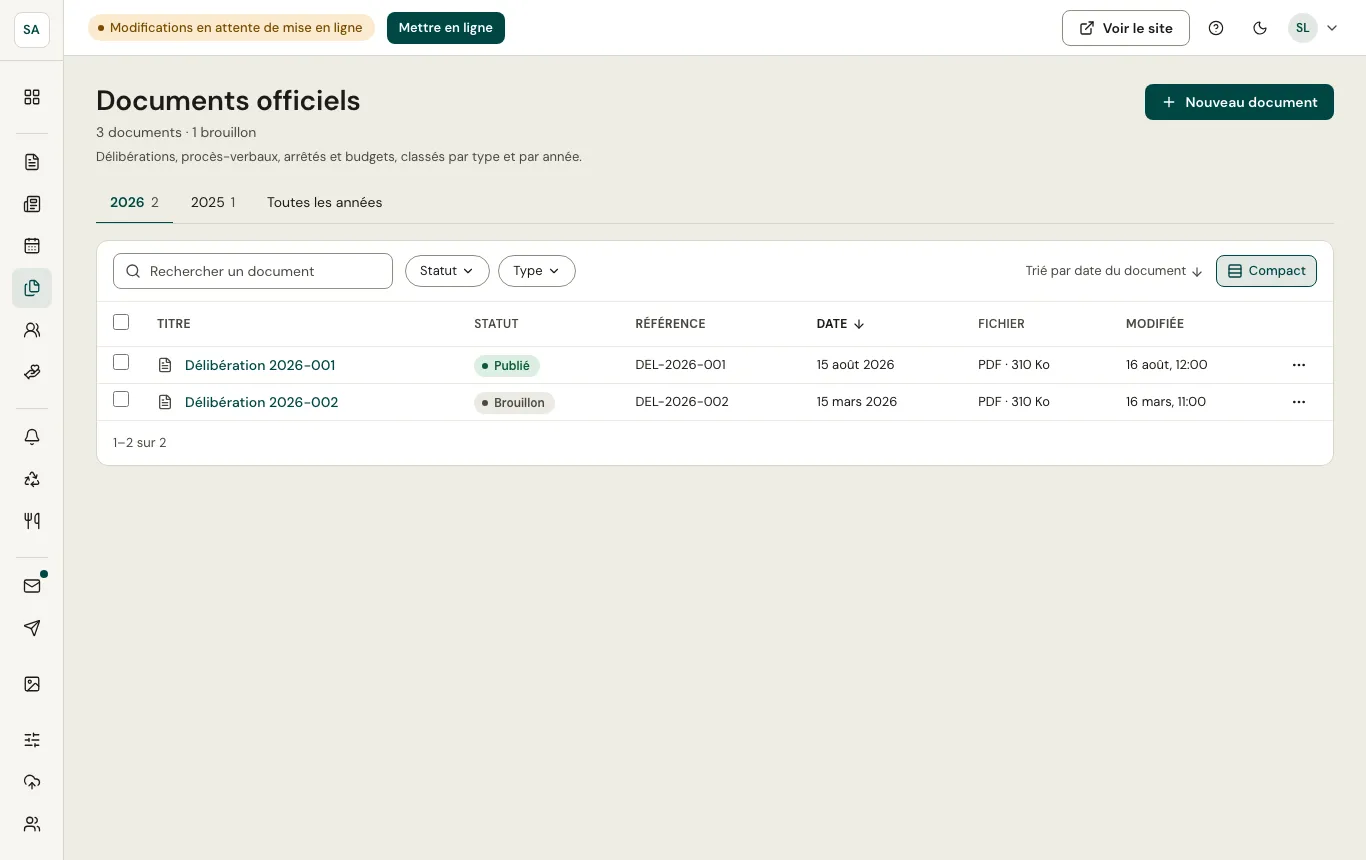This screenshot has height=860, width=1366.
Task: Check the box for Délibération 2026-001
Action: [121, 362]
